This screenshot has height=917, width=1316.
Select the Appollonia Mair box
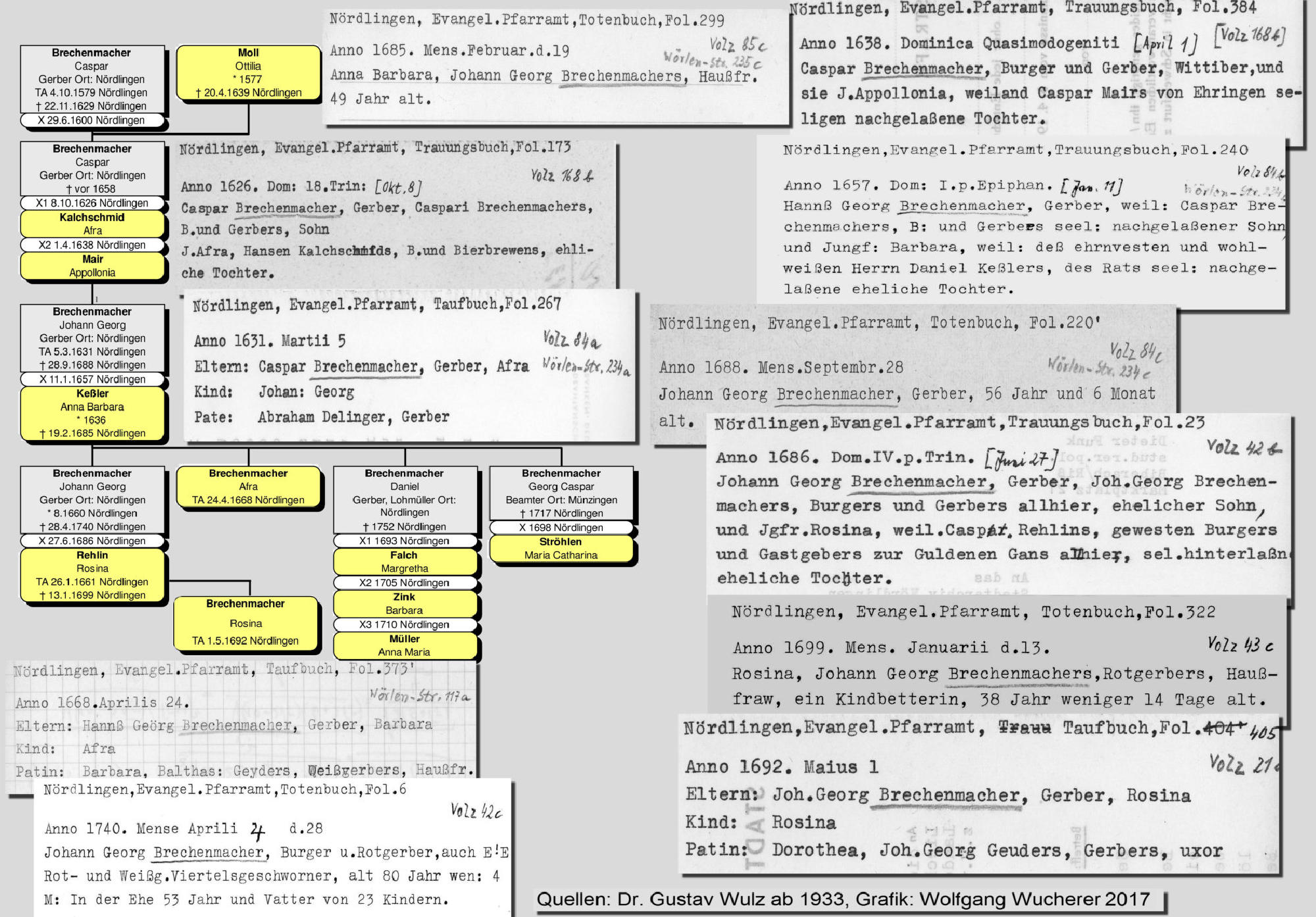(92, 266)
